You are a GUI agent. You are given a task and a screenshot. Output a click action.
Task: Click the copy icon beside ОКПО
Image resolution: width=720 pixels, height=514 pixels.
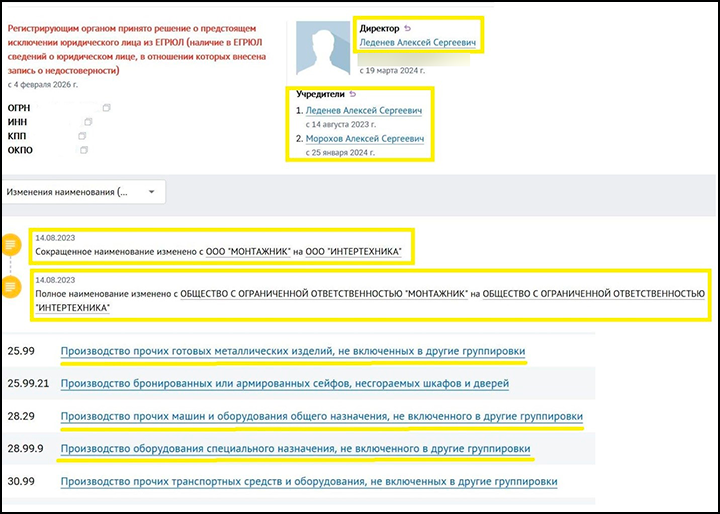84,149
